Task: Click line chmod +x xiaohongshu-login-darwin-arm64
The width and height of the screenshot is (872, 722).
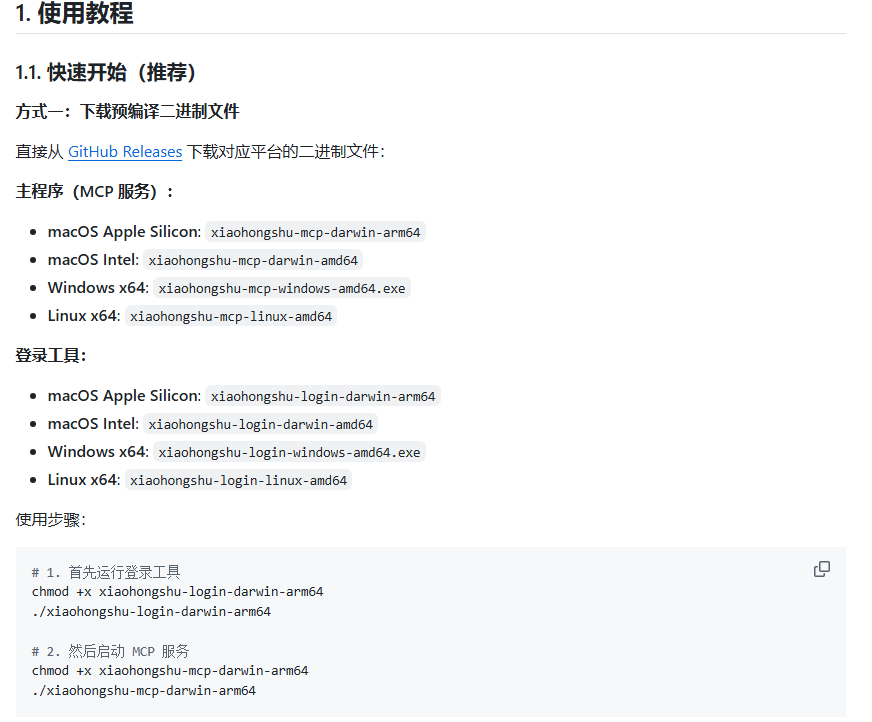Action: point(177,591)
